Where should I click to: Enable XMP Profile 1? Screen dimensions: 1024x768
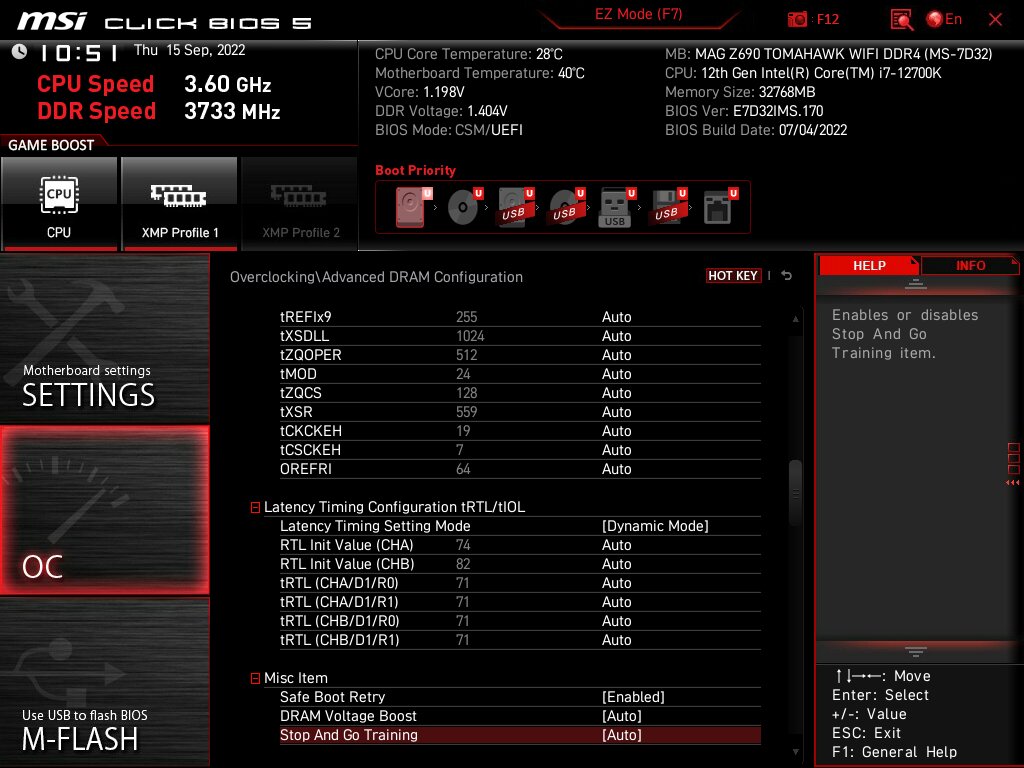click(x=180, y=204)
